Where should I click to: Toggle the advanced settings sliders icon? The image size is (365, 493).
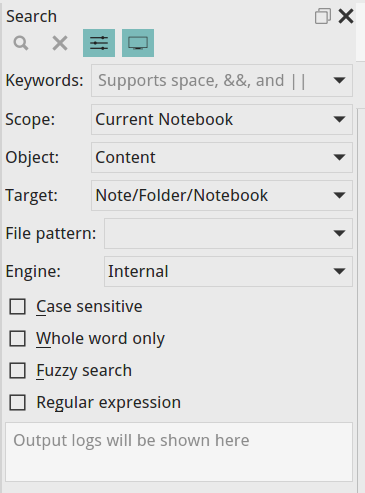[99, 43]
